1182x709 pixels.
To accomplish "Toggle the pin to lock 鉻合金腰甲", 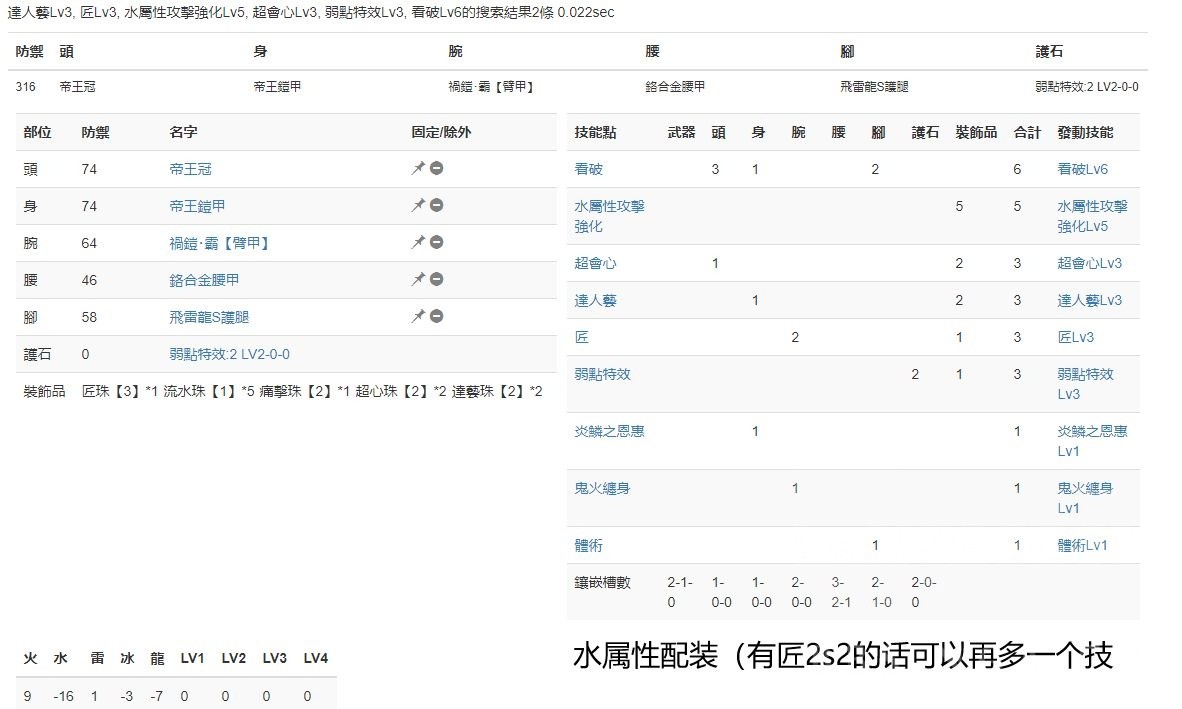I will click(x=418, y=278).
